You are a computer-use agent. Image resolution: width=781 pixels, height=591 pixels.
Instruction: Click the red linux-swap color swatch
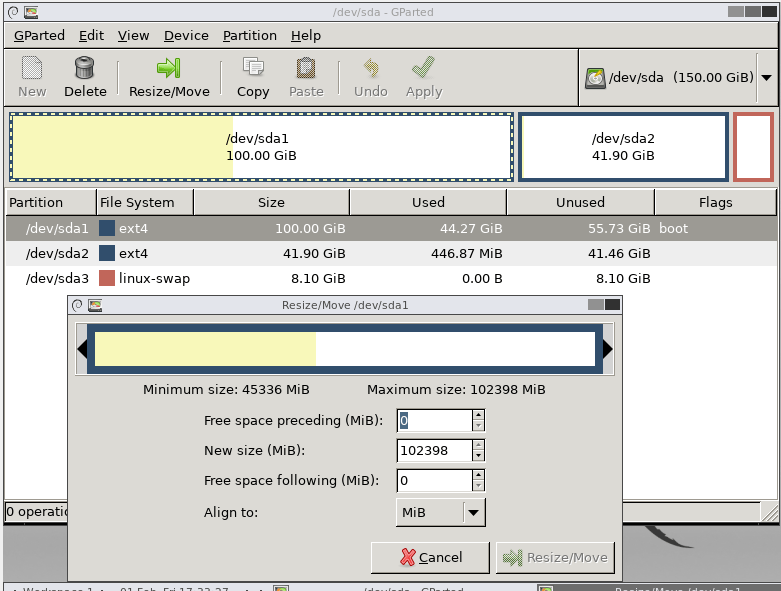click(x=107, y=278)
